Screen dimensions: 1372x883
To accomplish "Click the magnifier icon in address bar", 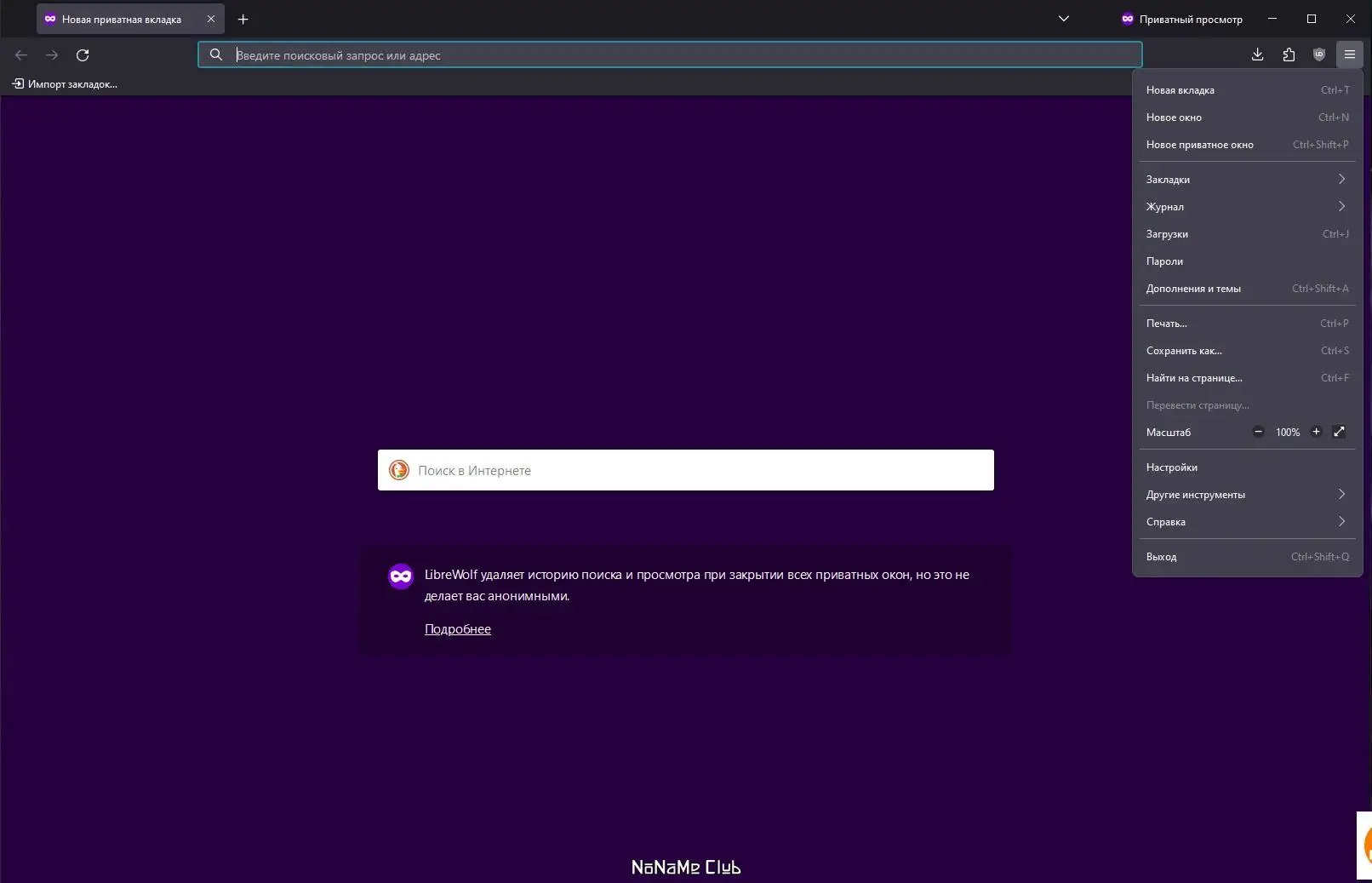I will tap(216, 55).
